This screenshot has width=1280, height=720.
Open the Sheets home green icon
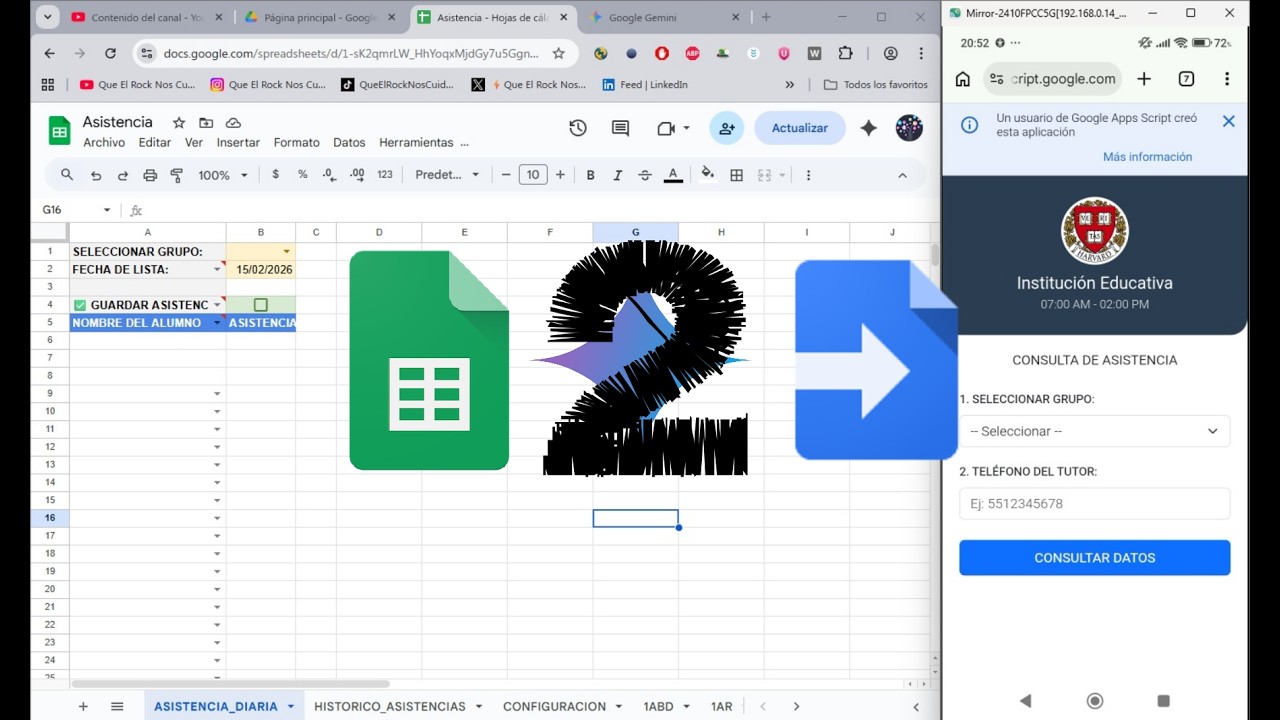click(60, 131)
